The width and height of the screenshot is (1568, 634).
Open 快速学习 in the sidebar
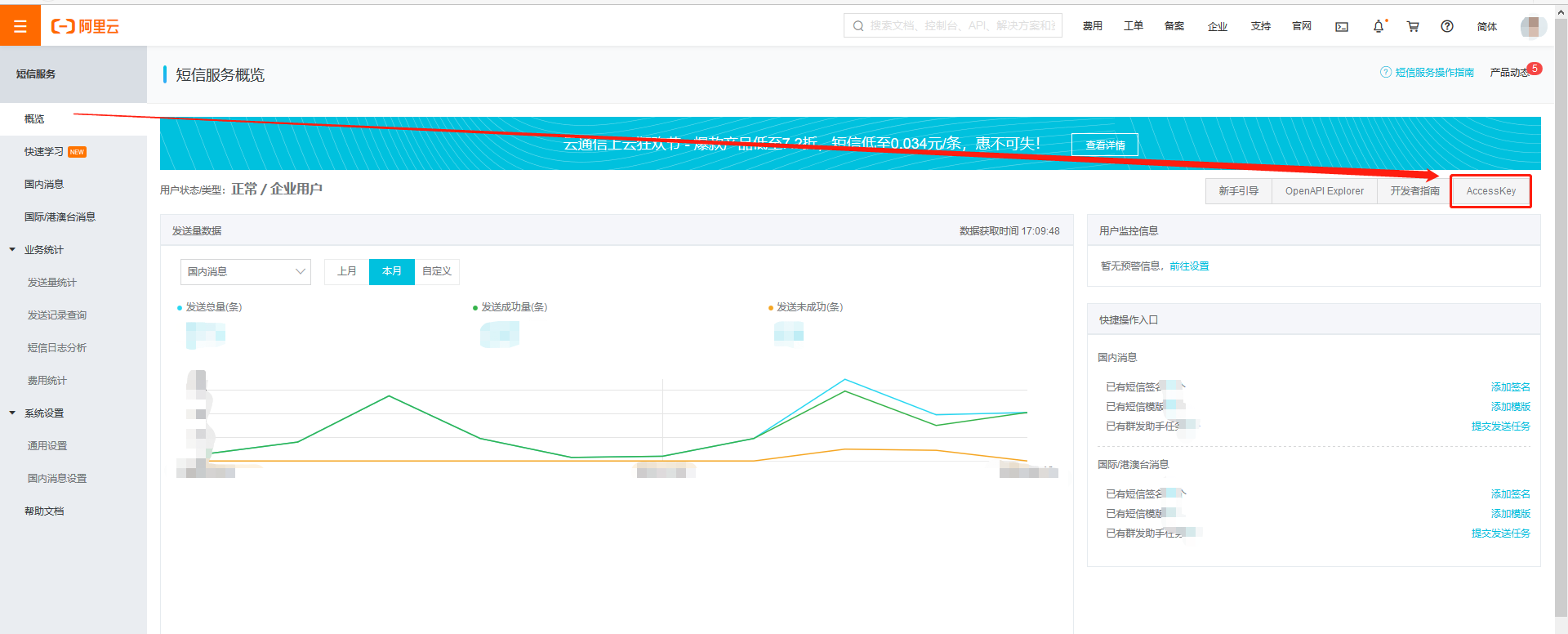(x=44, y=152)
